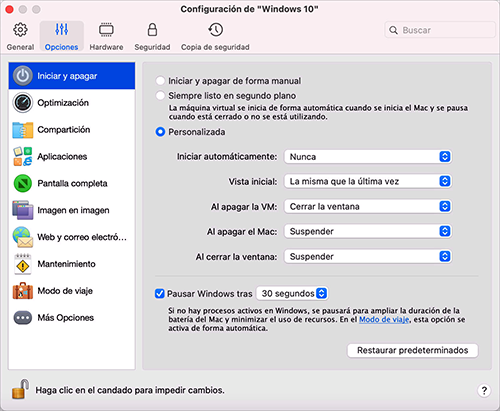This screenshot has width=500, height=411.
Task: Click the padlock to prevent changes
Action: [x=20, y=389]
